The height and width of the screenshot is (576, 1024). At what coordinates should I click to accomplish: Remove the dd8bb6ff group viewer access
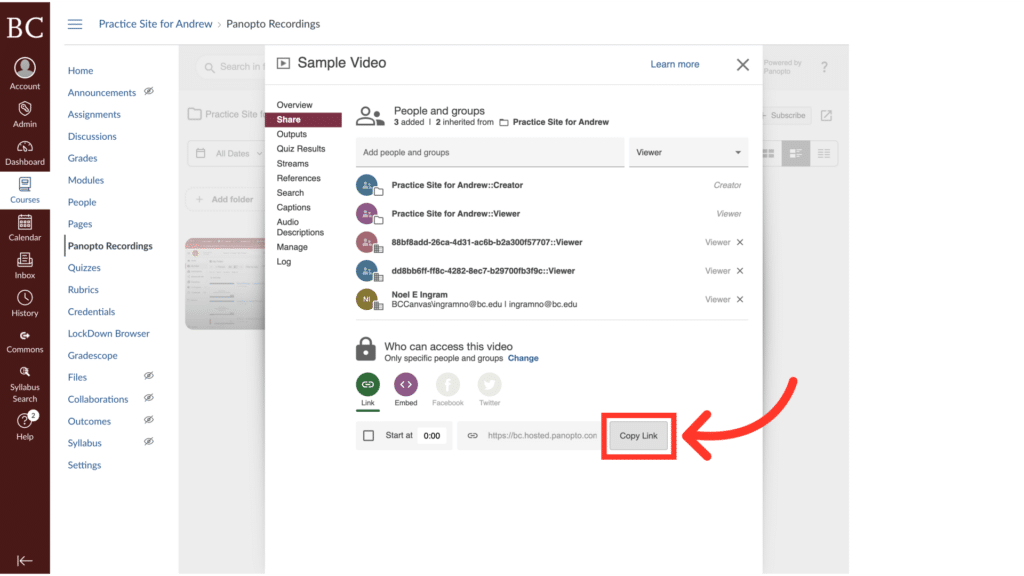(x=740, y=270)
